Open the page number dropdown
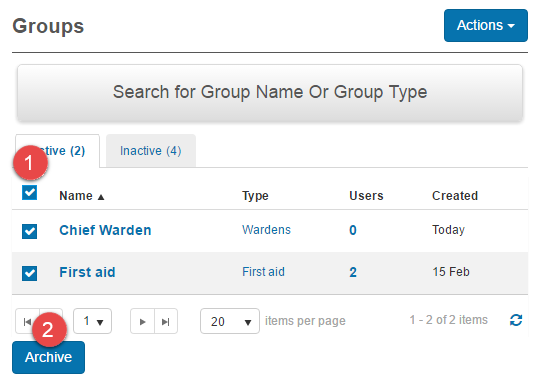 [x=92, y=321]
